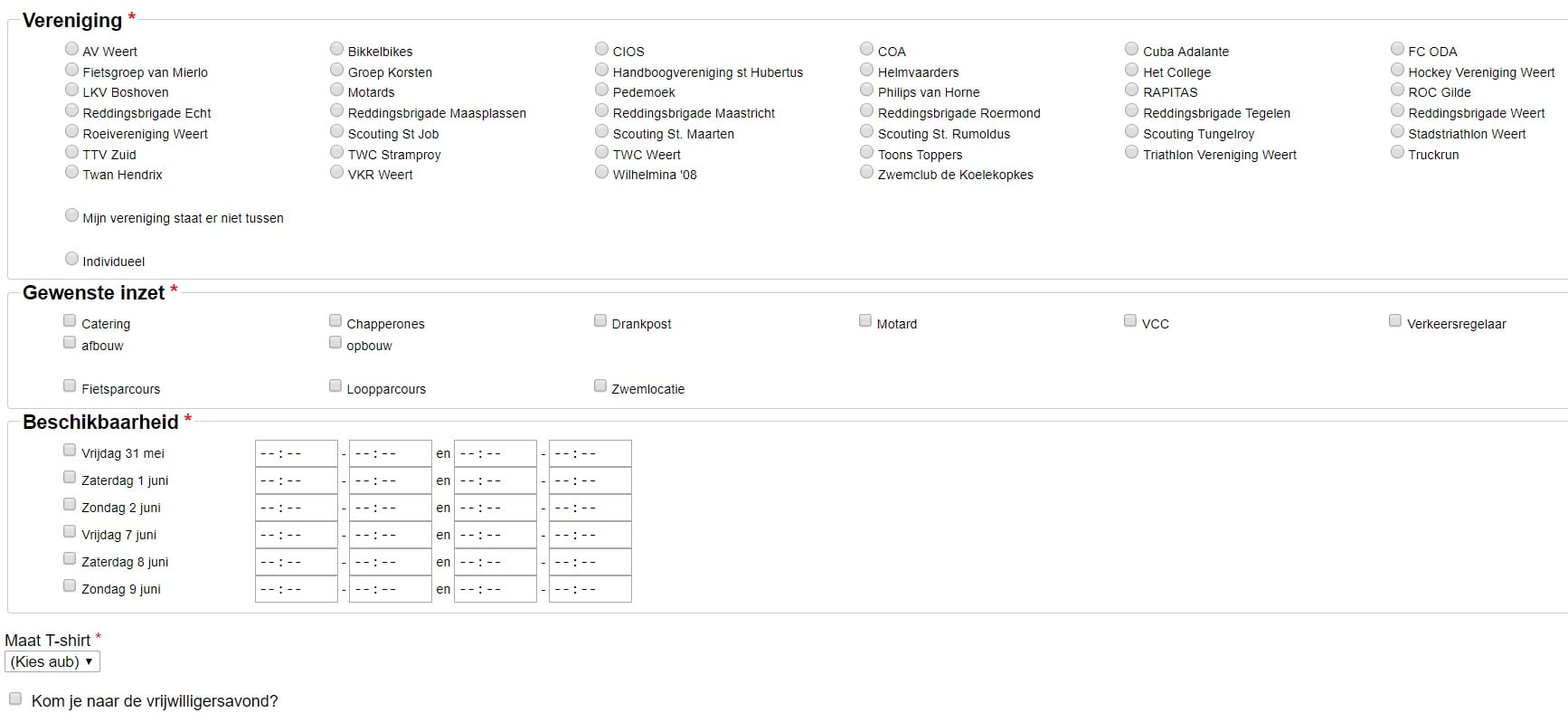This screenshot has width=1568, height=713.
Task: Check 'Kom je naar de vrijwilligersavond?' box
Action: [15, 699]
